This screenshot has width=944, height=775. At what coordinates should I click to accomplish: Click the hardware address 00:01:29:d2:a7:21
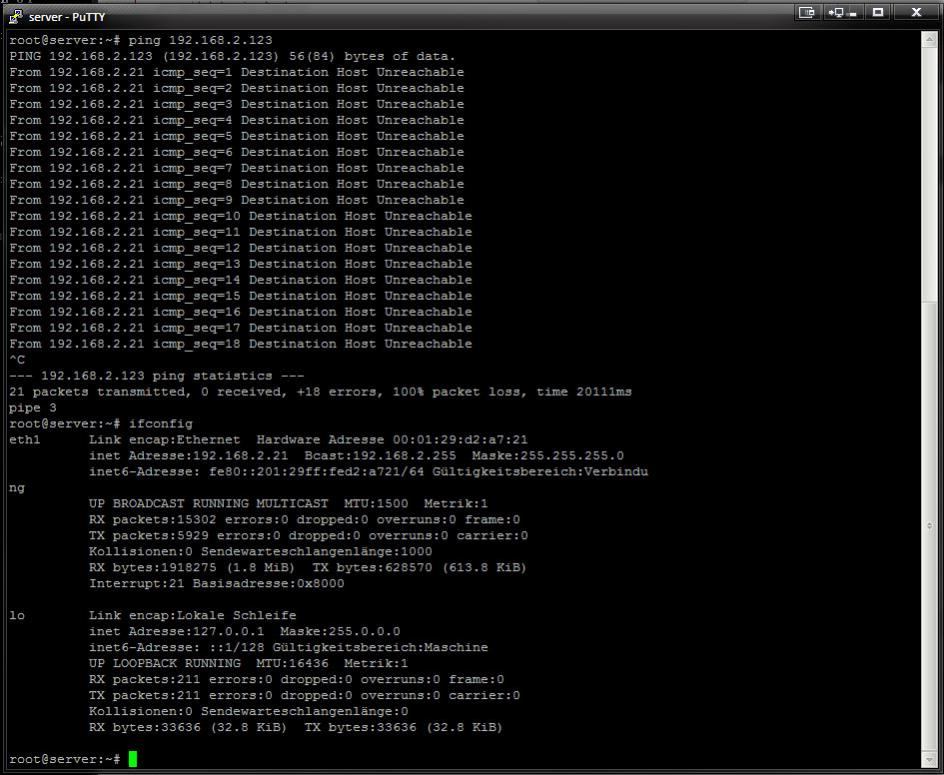461,440
